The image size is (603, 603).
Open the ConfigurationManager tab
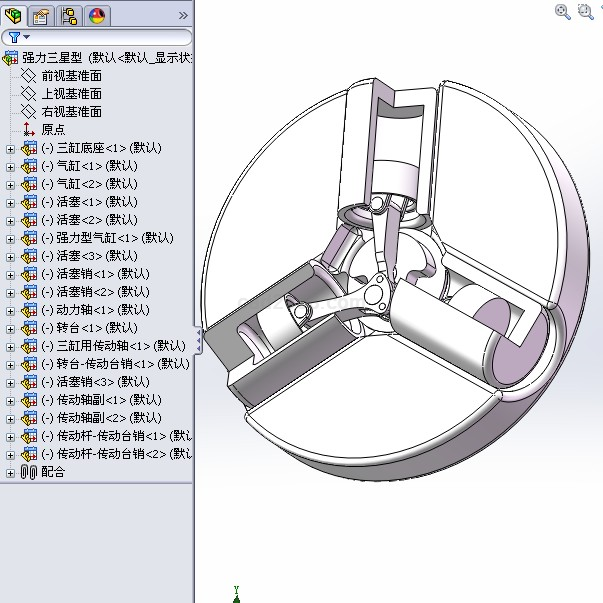point(69,15)
